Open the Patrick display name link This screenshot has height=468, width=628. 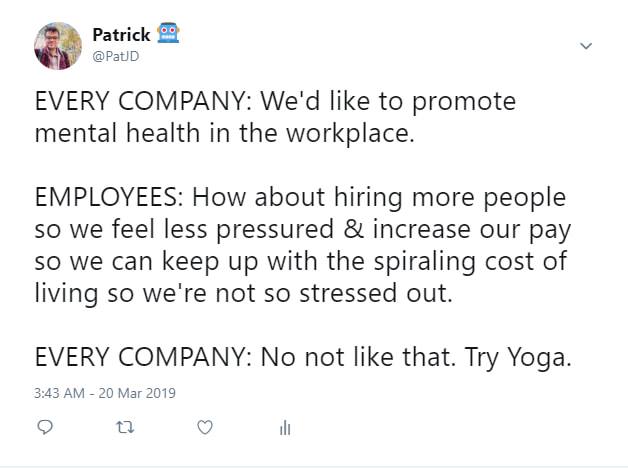tap(121, 35)
